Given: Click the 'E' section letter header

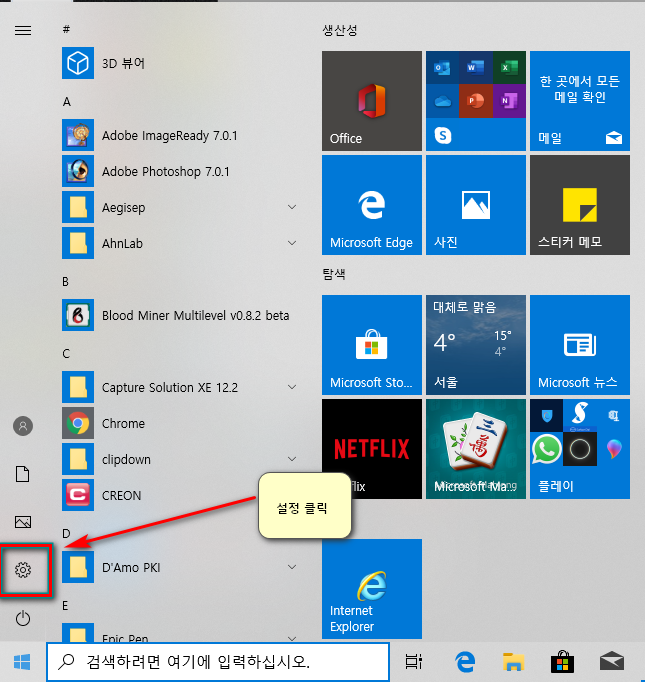Looking at the screenshot, I should pyautogui.click(x=65, y=605).
